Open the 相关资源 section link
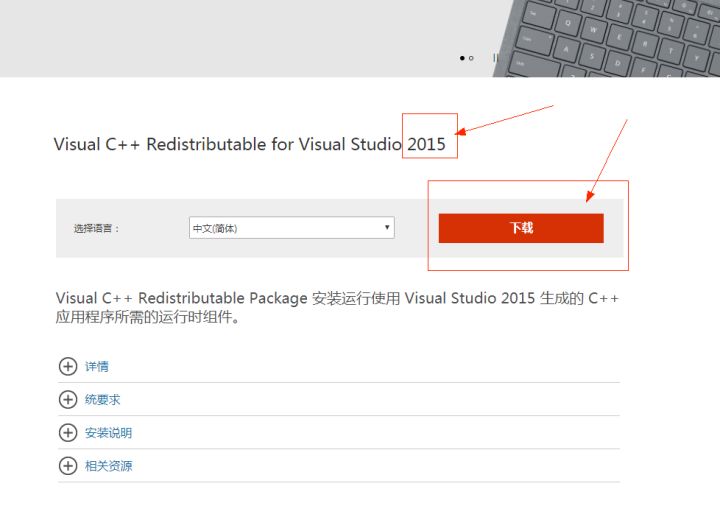This screenshot has width=720, height=517. [x=108, y=465]
